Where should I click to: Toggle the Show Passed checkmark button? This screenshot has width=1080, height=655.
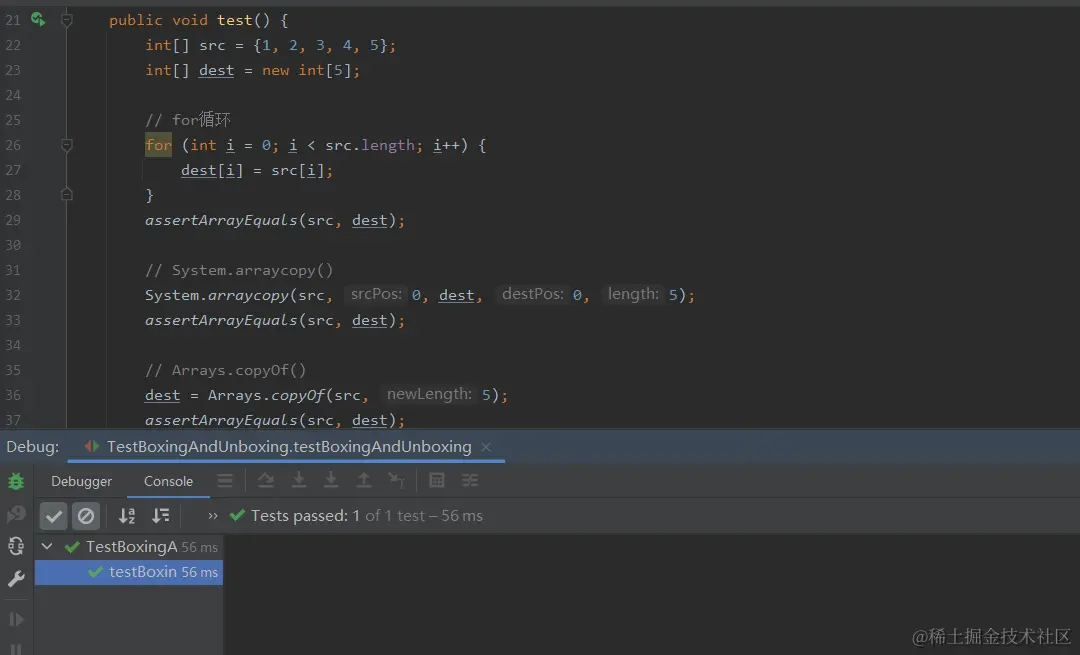53,516
